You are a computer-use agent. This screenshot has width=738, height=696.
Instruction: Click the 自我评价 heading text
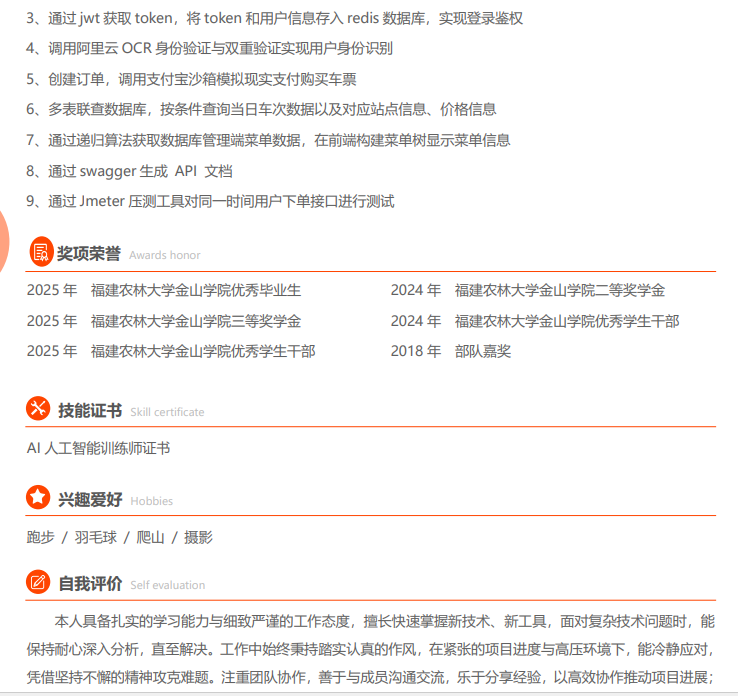coord(89,583)
